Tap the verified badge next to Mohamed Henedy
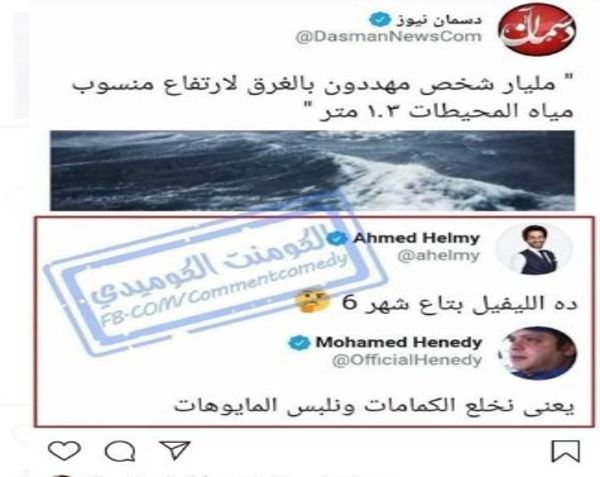 point(299,342)
